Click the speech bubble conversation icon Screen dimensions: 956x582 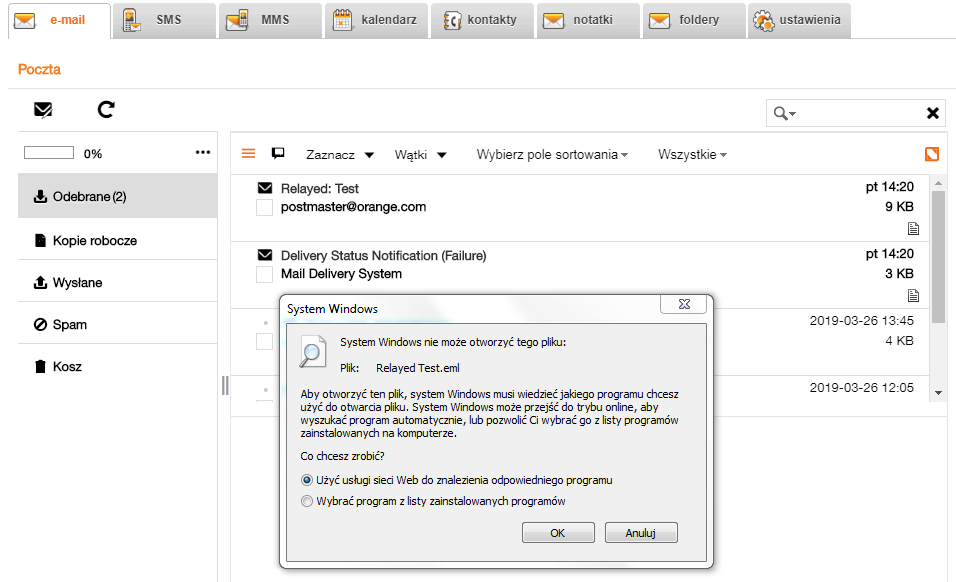tap(278, 153)
